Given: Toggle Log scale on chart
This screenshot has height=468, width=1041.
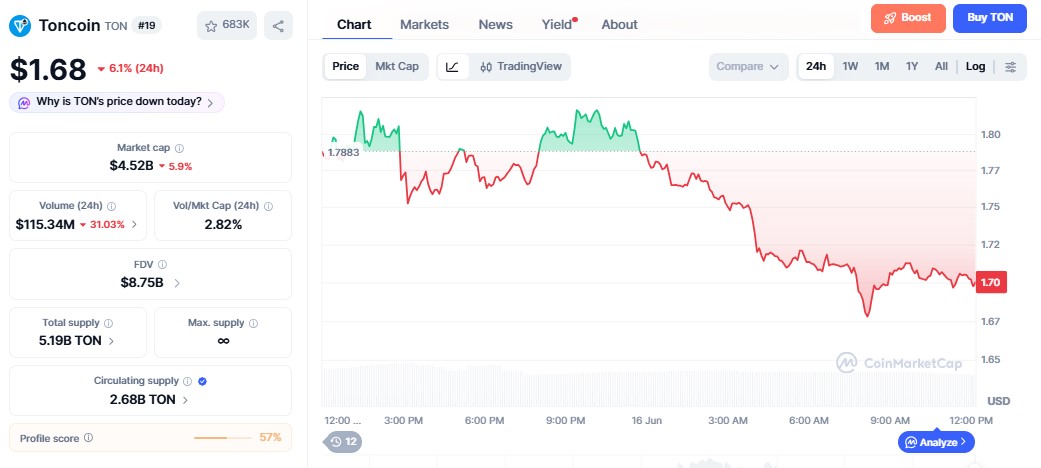Looking at the screenshot, I should (x=975, y=66).
